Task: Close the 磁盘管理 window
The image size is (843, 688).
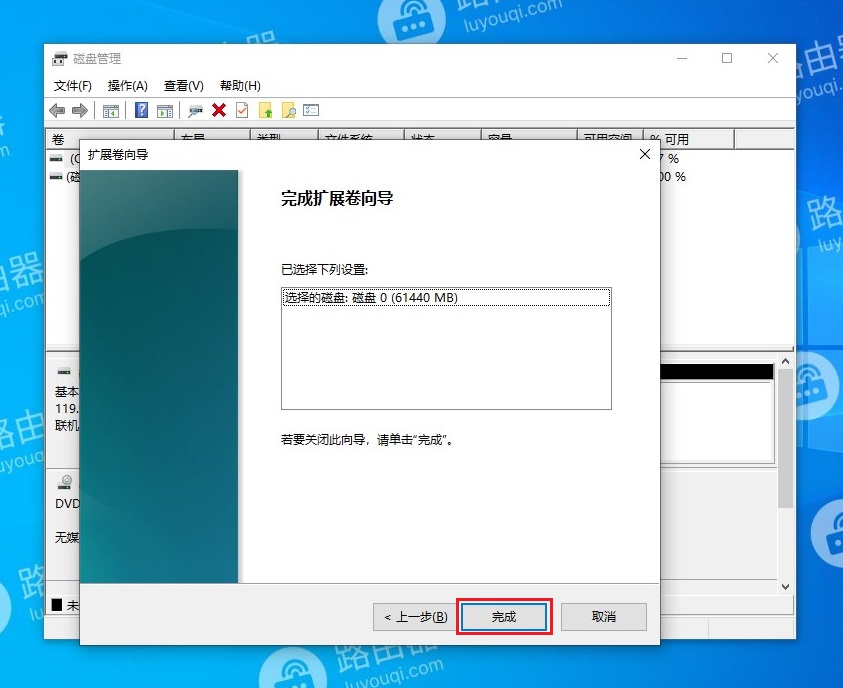Action: [773, 58]
